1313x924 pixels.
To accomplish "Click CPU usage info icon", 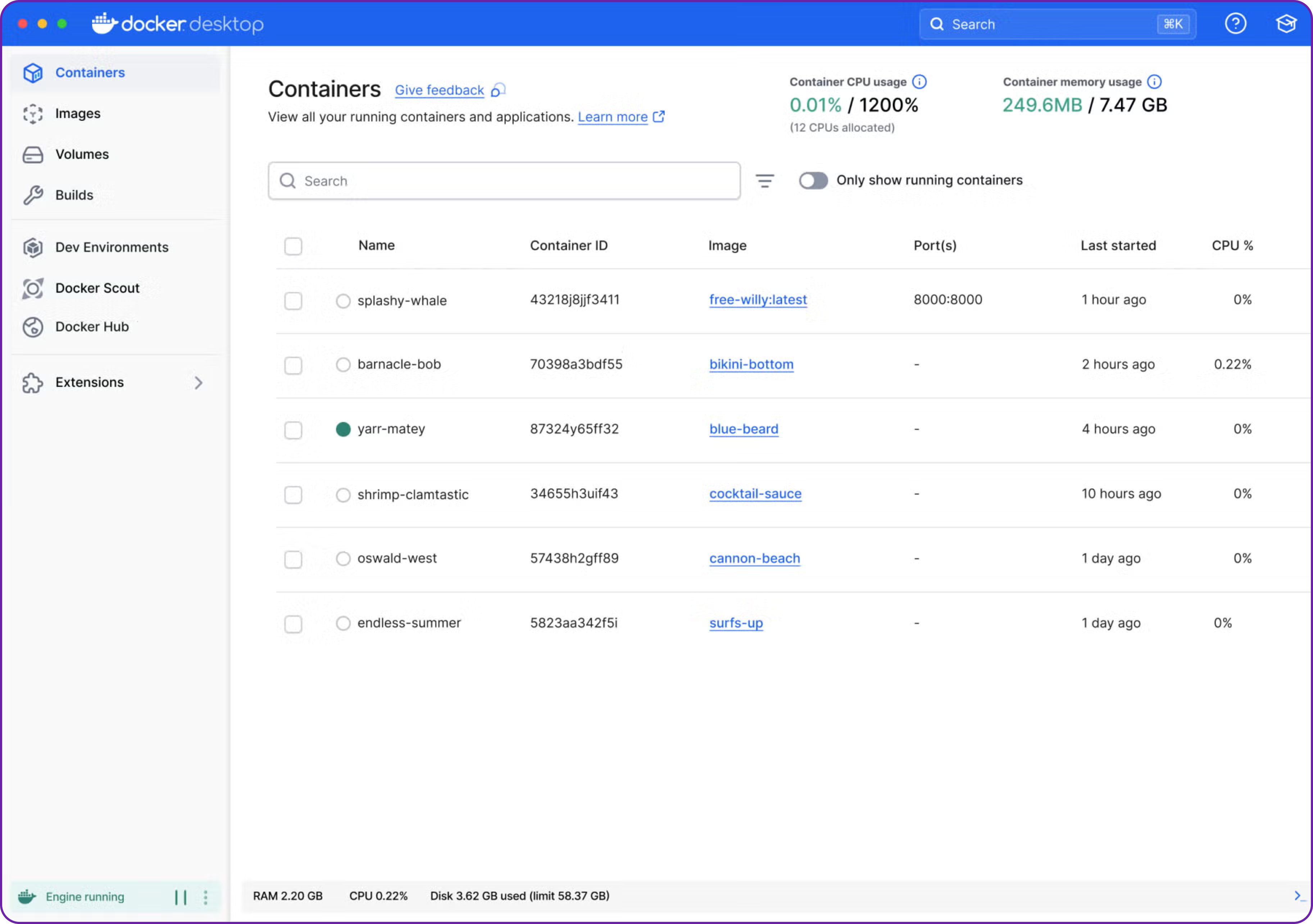I will point(919,82).
